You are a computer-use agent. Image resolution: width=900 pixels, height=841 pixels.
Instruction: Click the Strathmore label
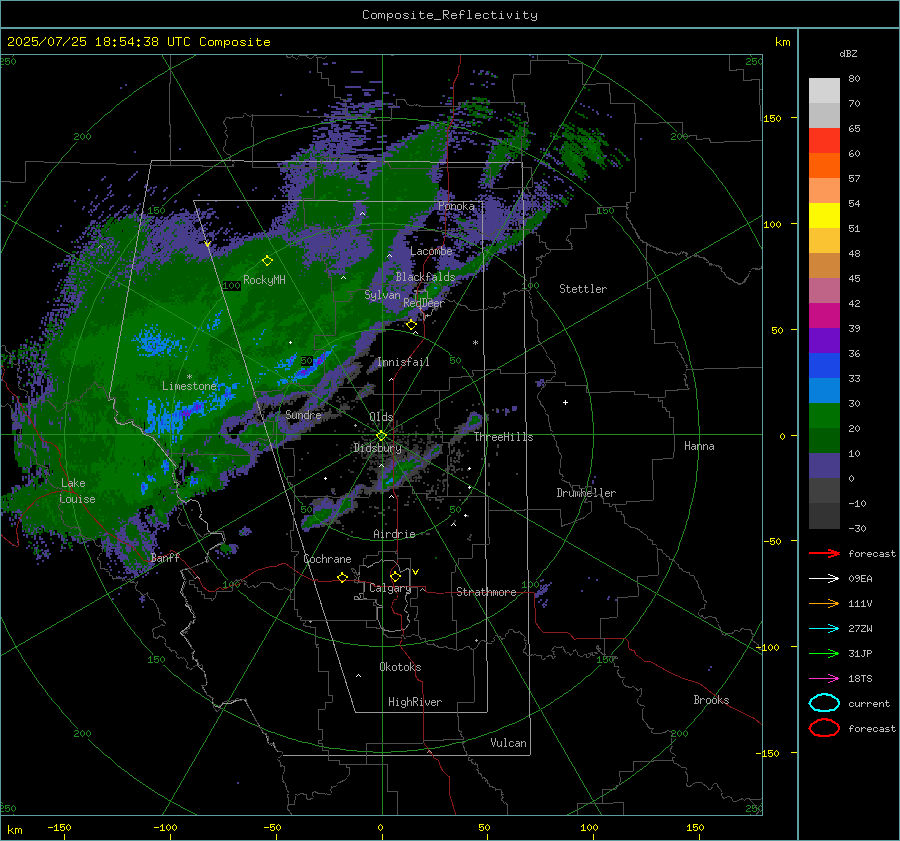[486, 592]
